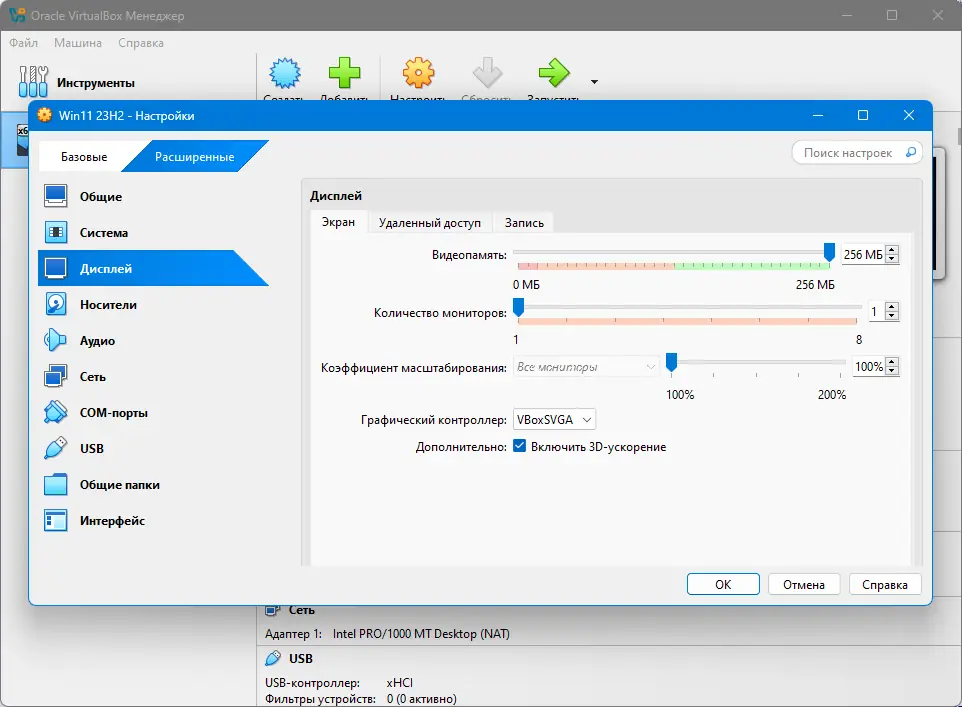Click the Отмена button

[x=804, y=584]
